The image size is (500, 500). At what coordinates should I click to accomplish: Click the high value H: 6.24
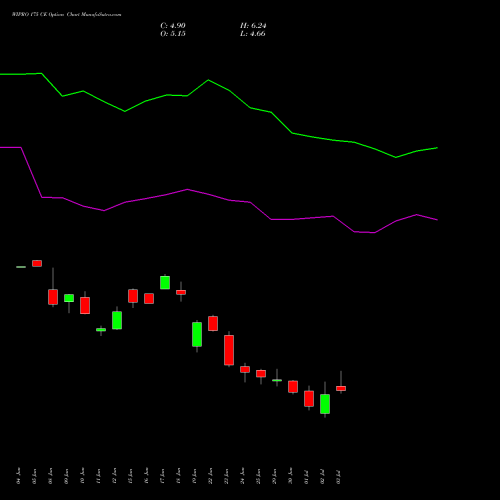coord(253,26)
